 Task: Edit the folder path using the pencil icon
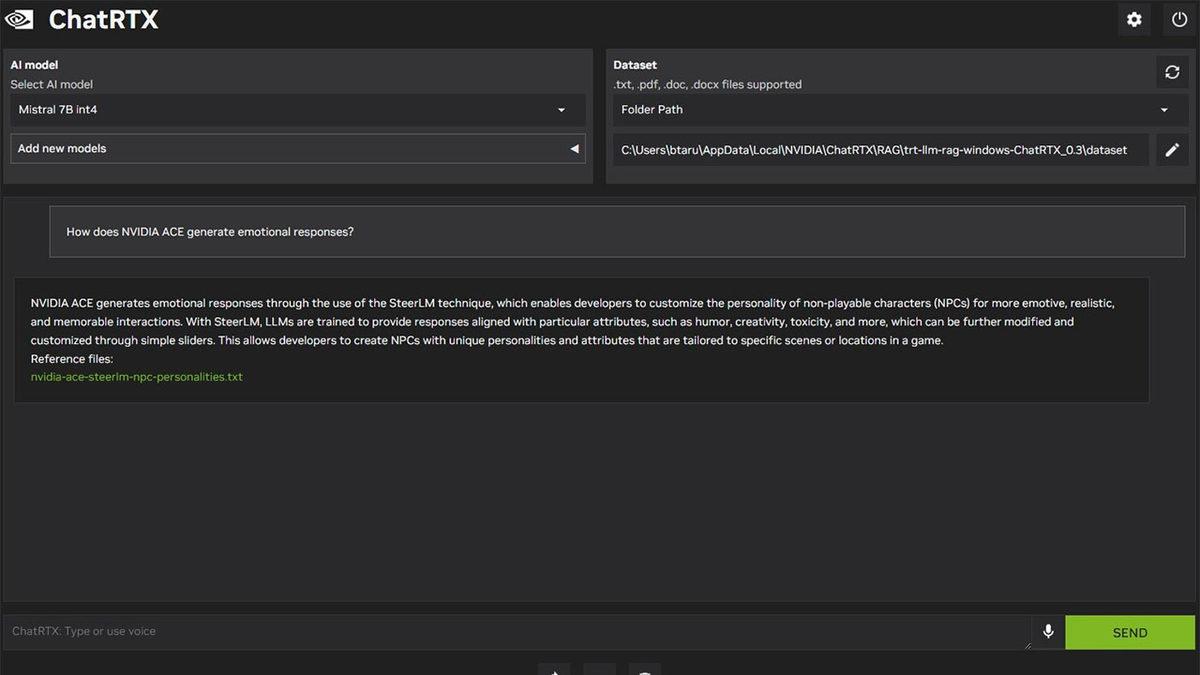(1171, 149)
